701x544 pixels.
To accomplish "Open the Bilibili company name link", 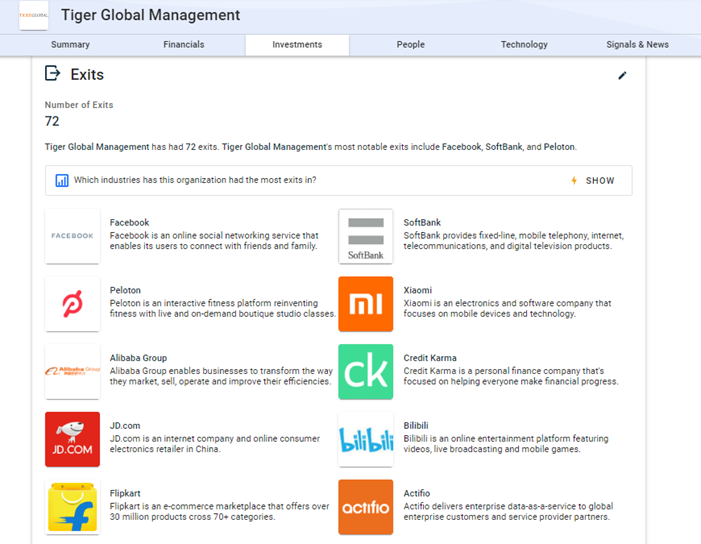I will pos(416,426).
